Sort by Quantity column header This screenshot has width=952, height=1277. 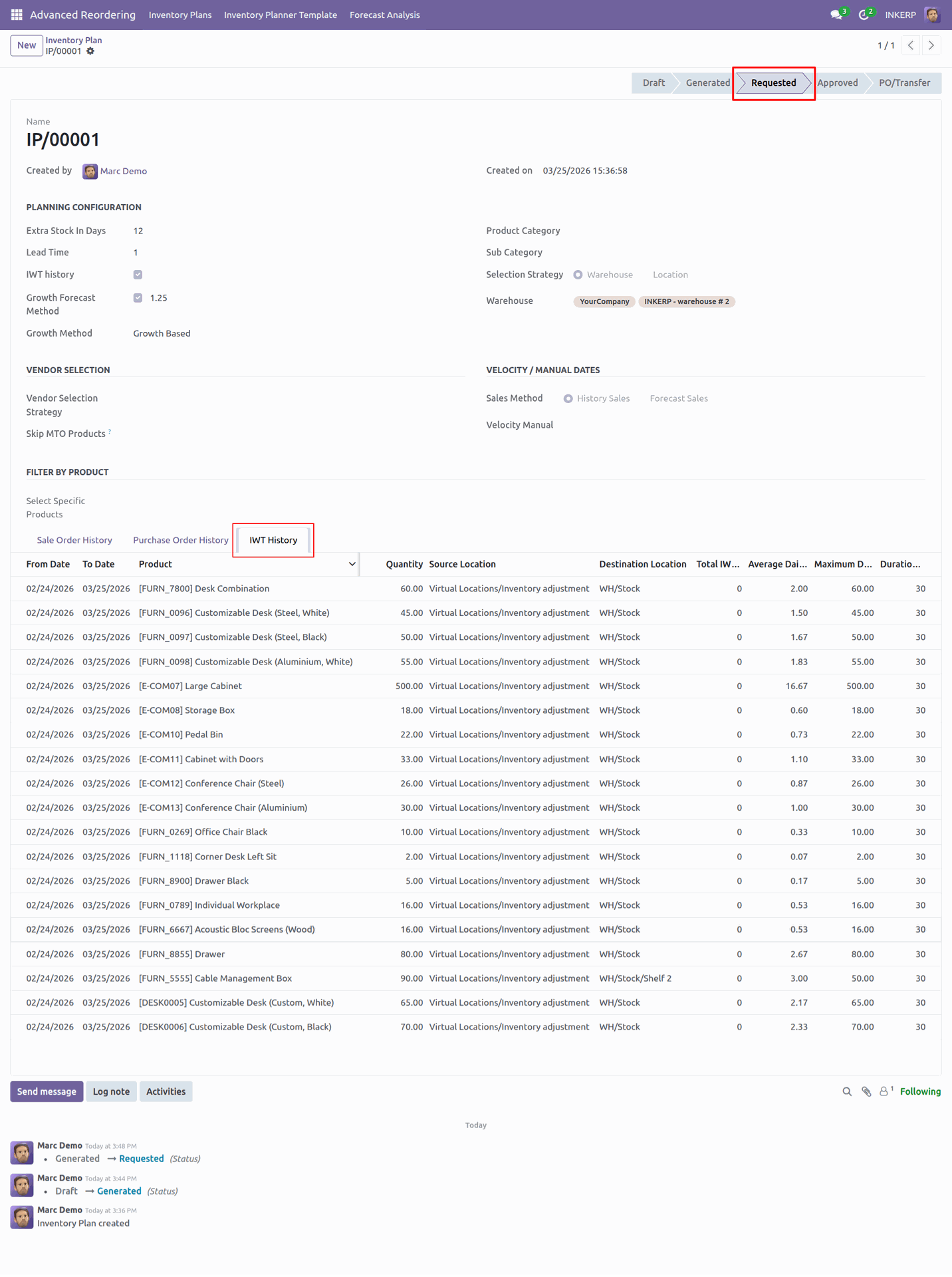(404, 564)
